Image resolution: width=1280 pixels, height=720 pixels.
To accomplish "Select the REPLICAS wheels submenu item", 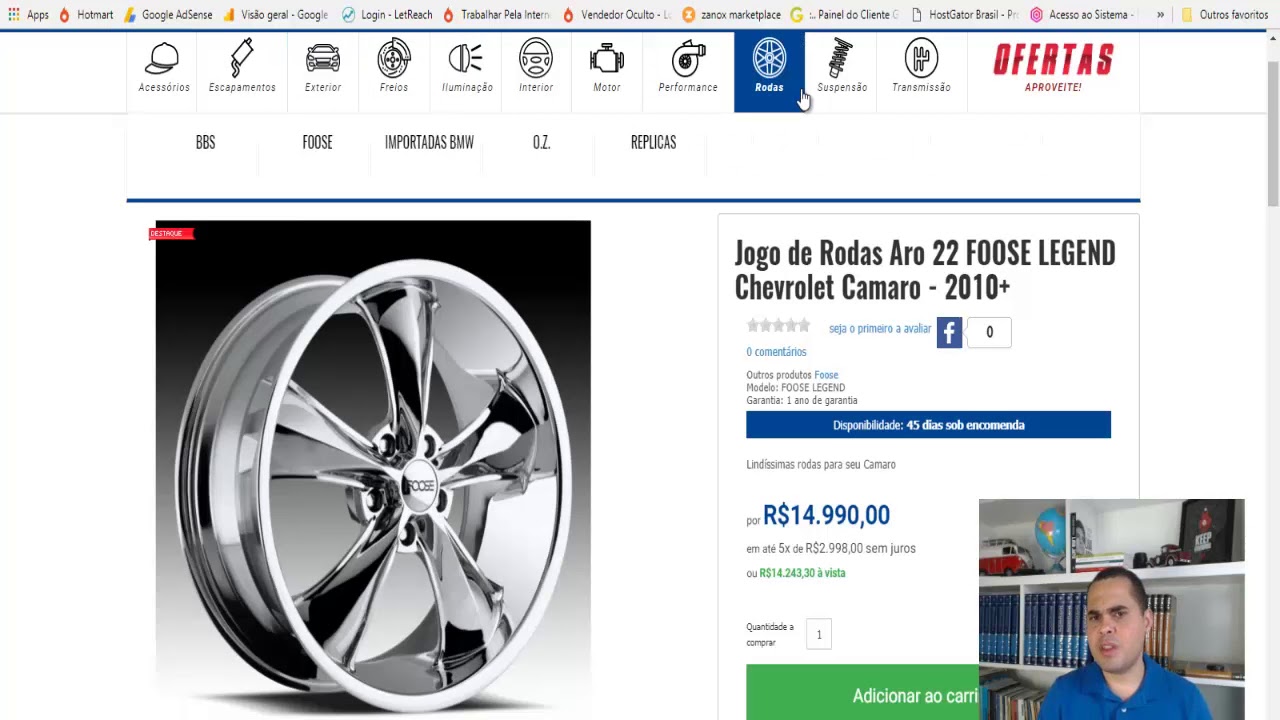I will point(653,142).
